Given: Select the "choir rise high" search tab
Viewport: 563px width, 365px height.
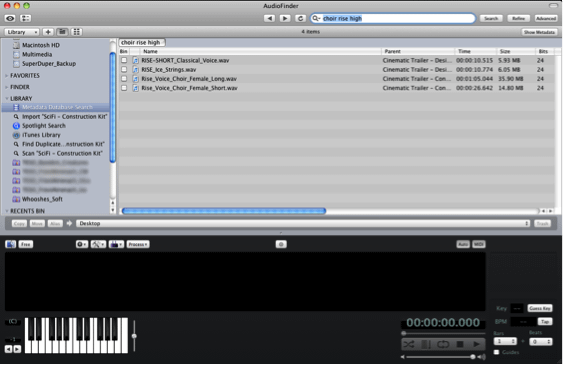Looking at the screenshot, I should coord(141,42).
